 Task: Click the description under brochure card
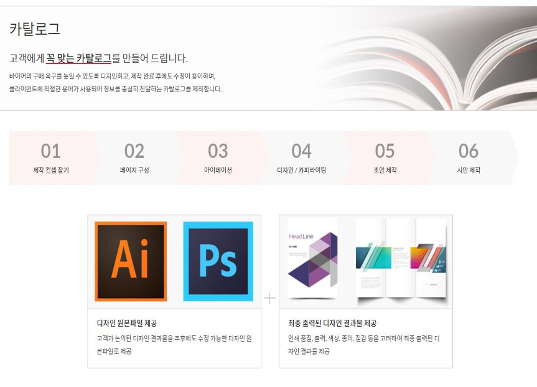point(364,345)
